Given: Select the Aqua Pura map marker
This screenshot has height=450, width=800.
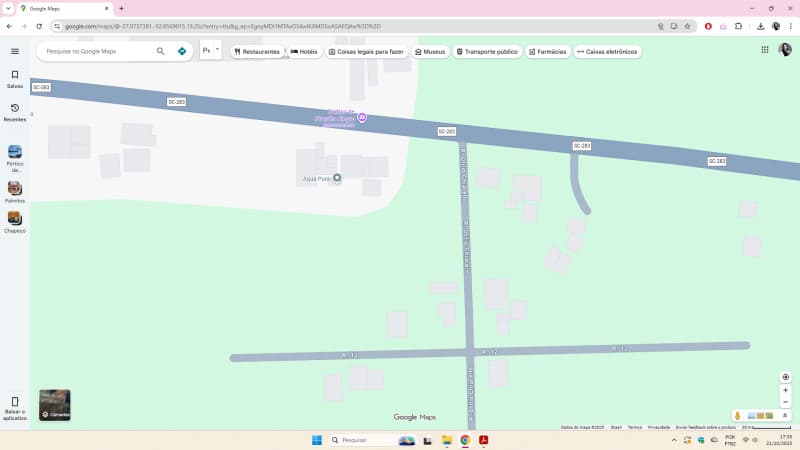Looking at the screenshot, I should (x=337, y=178).
